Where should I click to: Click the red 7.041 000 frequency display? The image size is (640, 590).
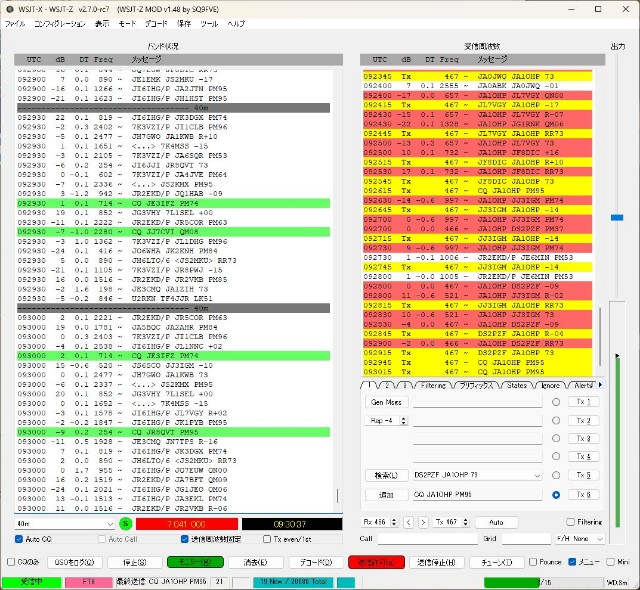tap(187, 524)
